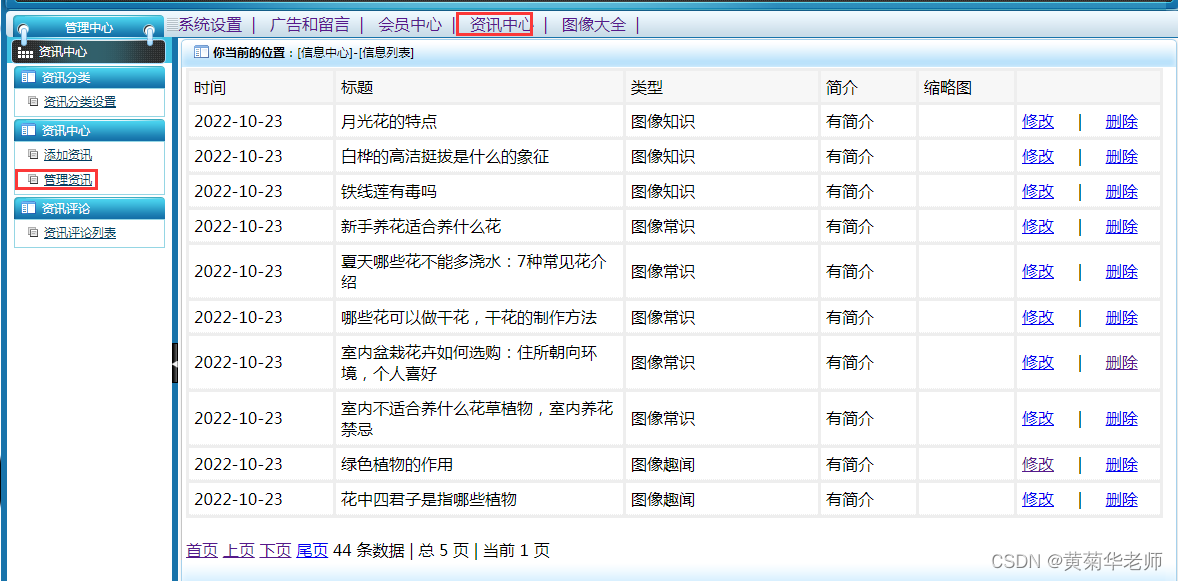1178x581 pixels.
Task: Collapse the 资讯评论 sidebar section
Action: pos(89,208)
